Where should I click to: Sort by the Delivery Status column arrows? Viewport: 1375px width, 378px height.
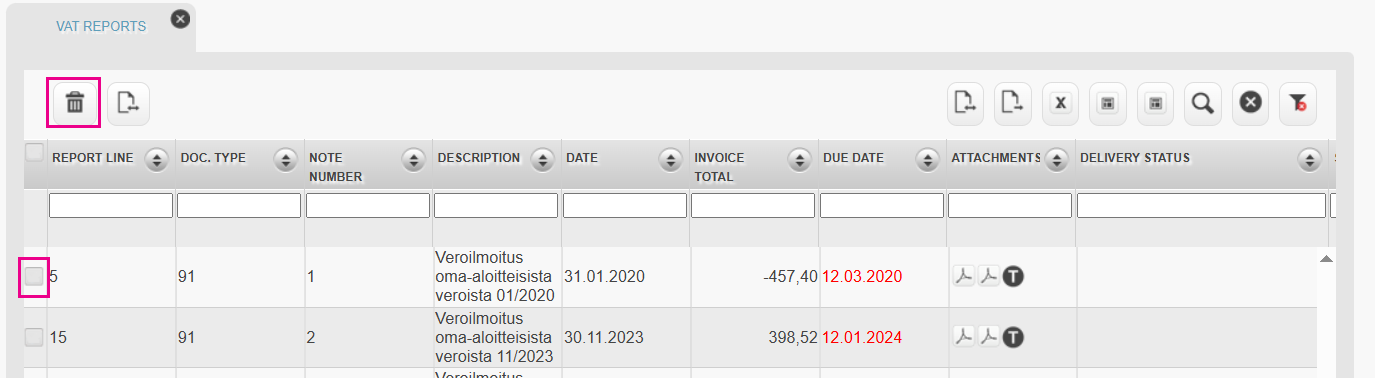[1308, 159]
